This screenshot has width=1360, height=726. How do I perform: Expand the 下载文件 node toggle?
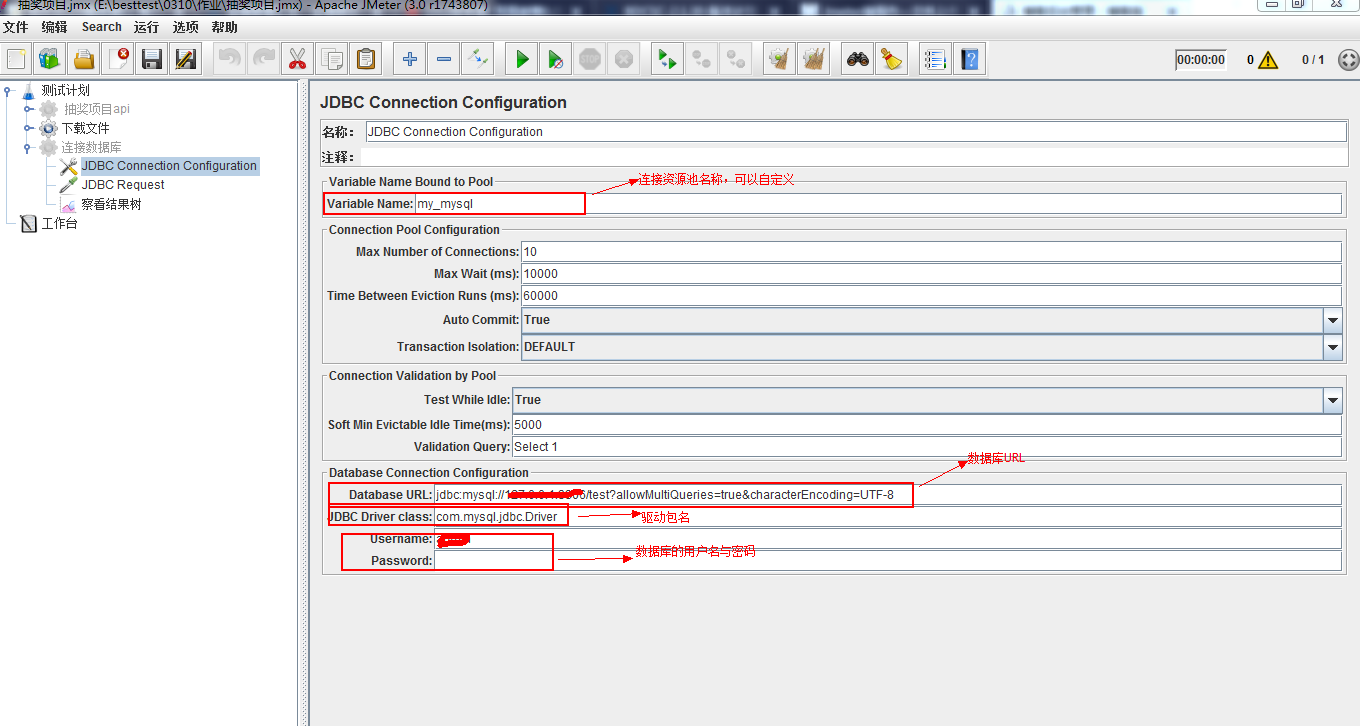coord(28,128)
